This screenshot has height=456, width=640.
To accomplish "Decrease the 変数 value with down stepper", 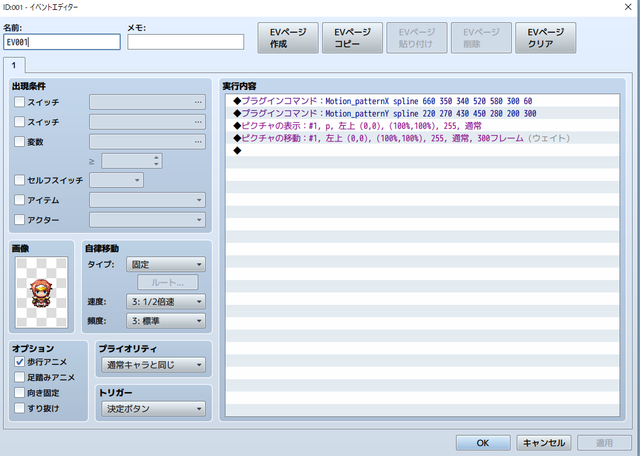I will (156, 165).
